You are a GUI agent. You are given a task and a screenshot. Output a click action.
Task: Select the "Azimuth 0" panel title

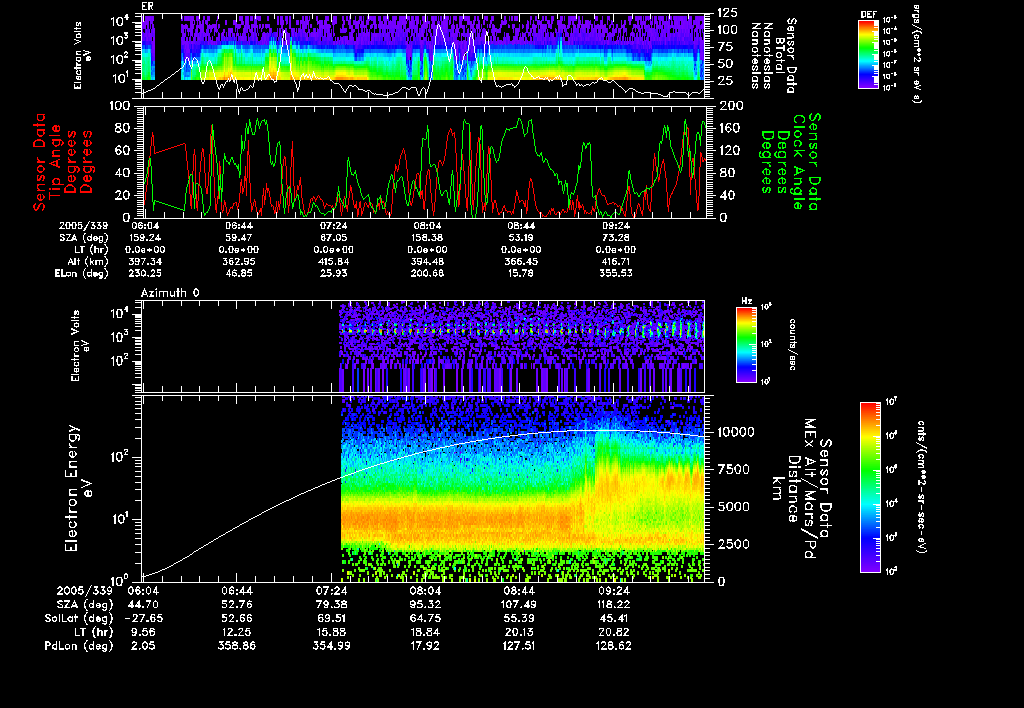170,293
